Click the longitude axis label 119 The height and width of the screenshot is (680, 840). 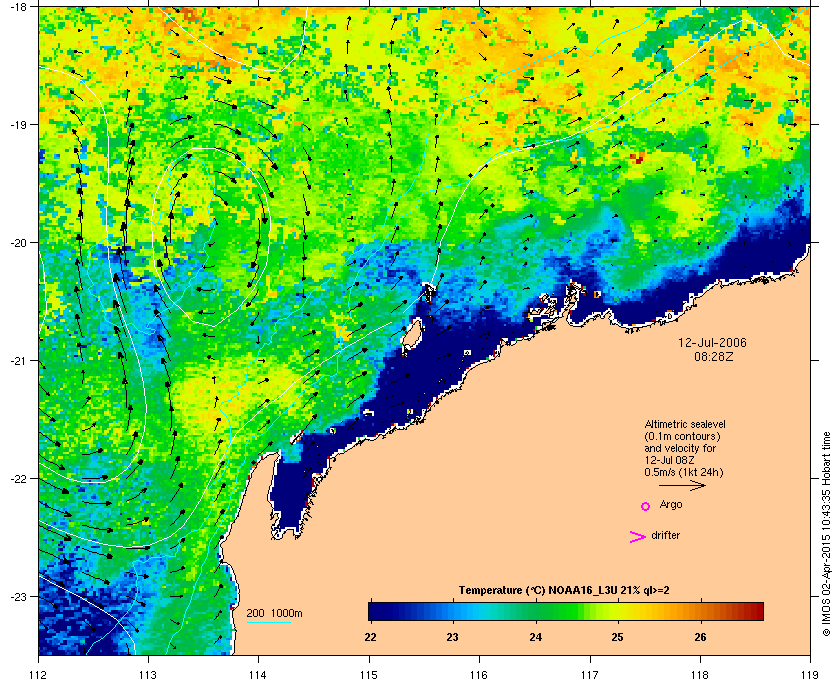pos(810,675)
